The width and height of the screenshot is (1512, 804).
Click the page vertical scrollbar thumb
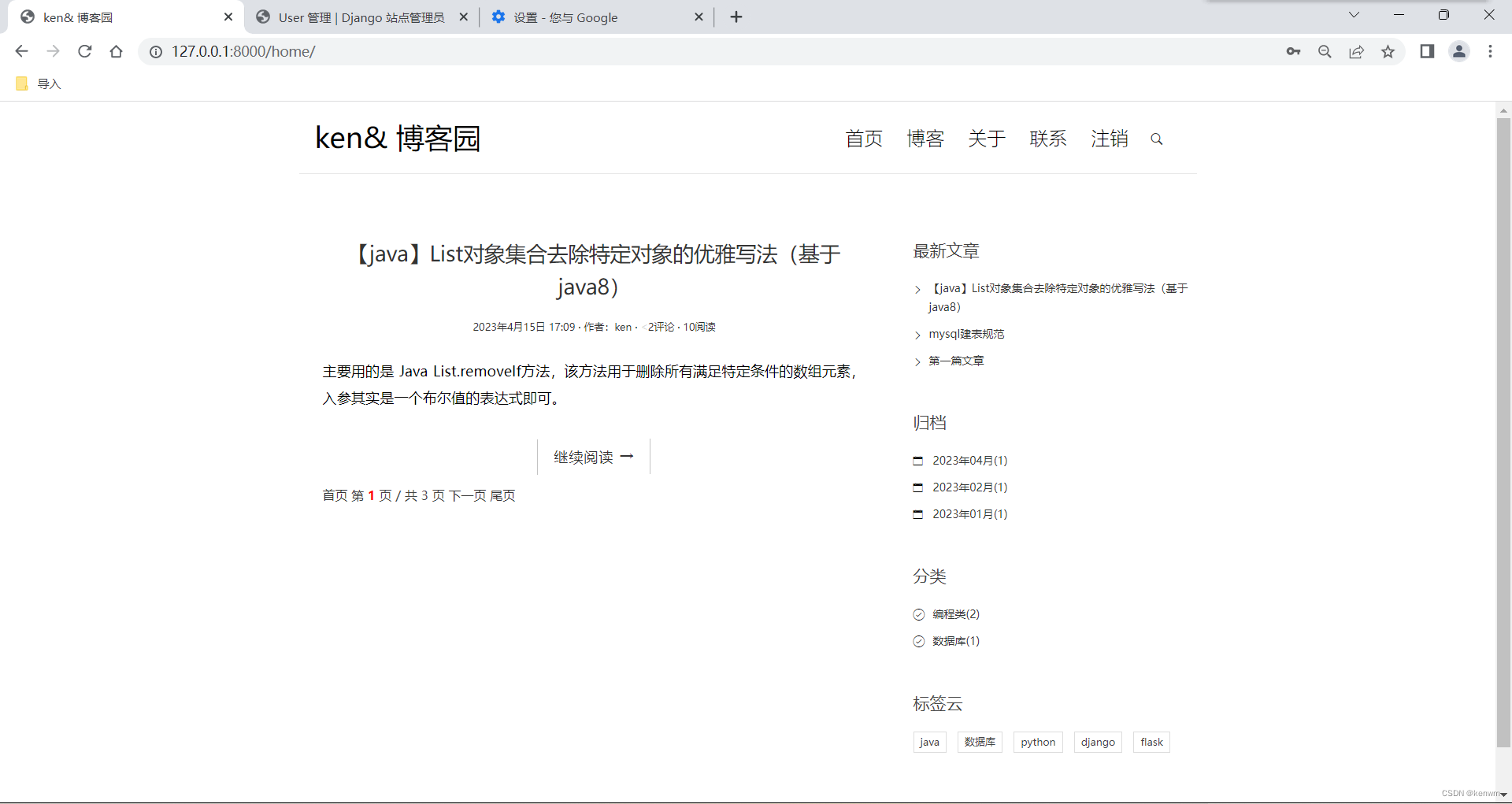click(1503, 432)
